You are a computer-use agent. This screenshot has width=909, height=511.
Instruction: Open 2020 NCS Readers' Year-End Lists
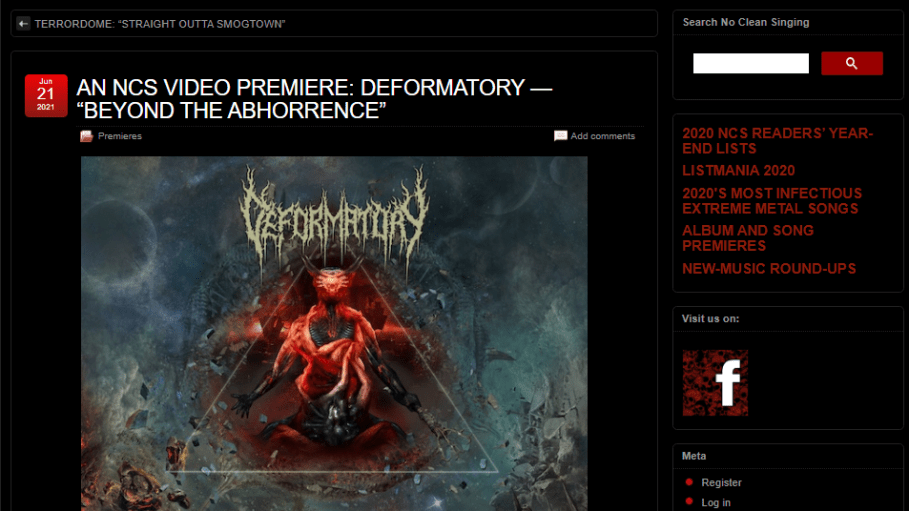tap(777, 141)
